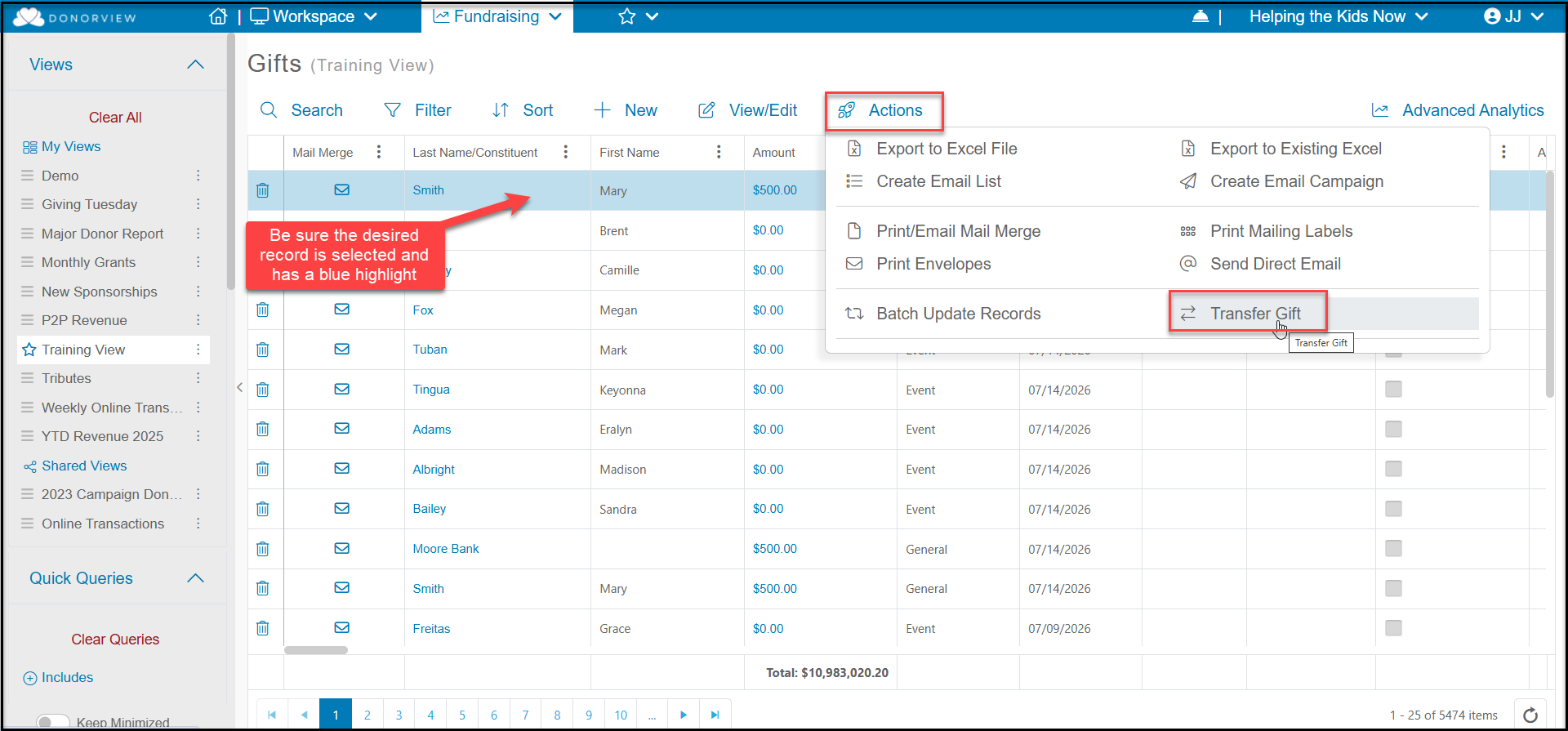Toggle the Keep Minimized switch
This screenshot has width=1568, height=731.
click(53, 722)
